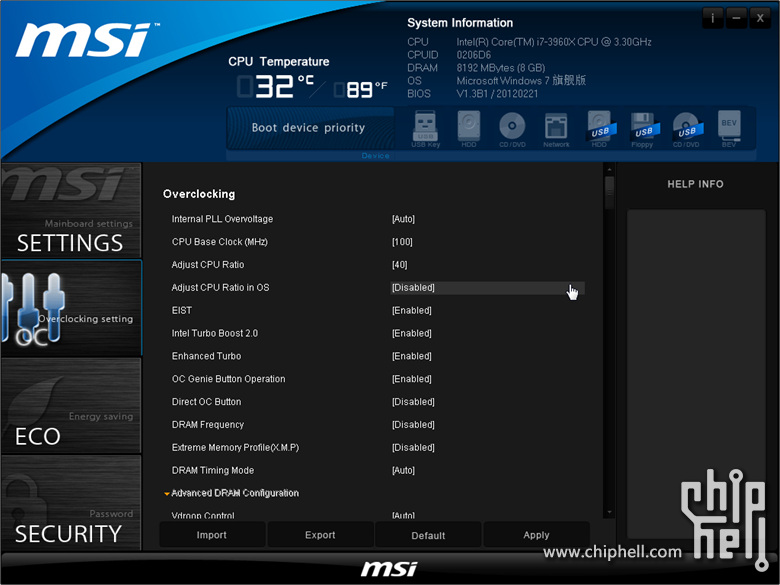Viewport: 780px width, 585px height.
Task: Select the 'Enhanced Turbo' label
Action: click(206, 356)
